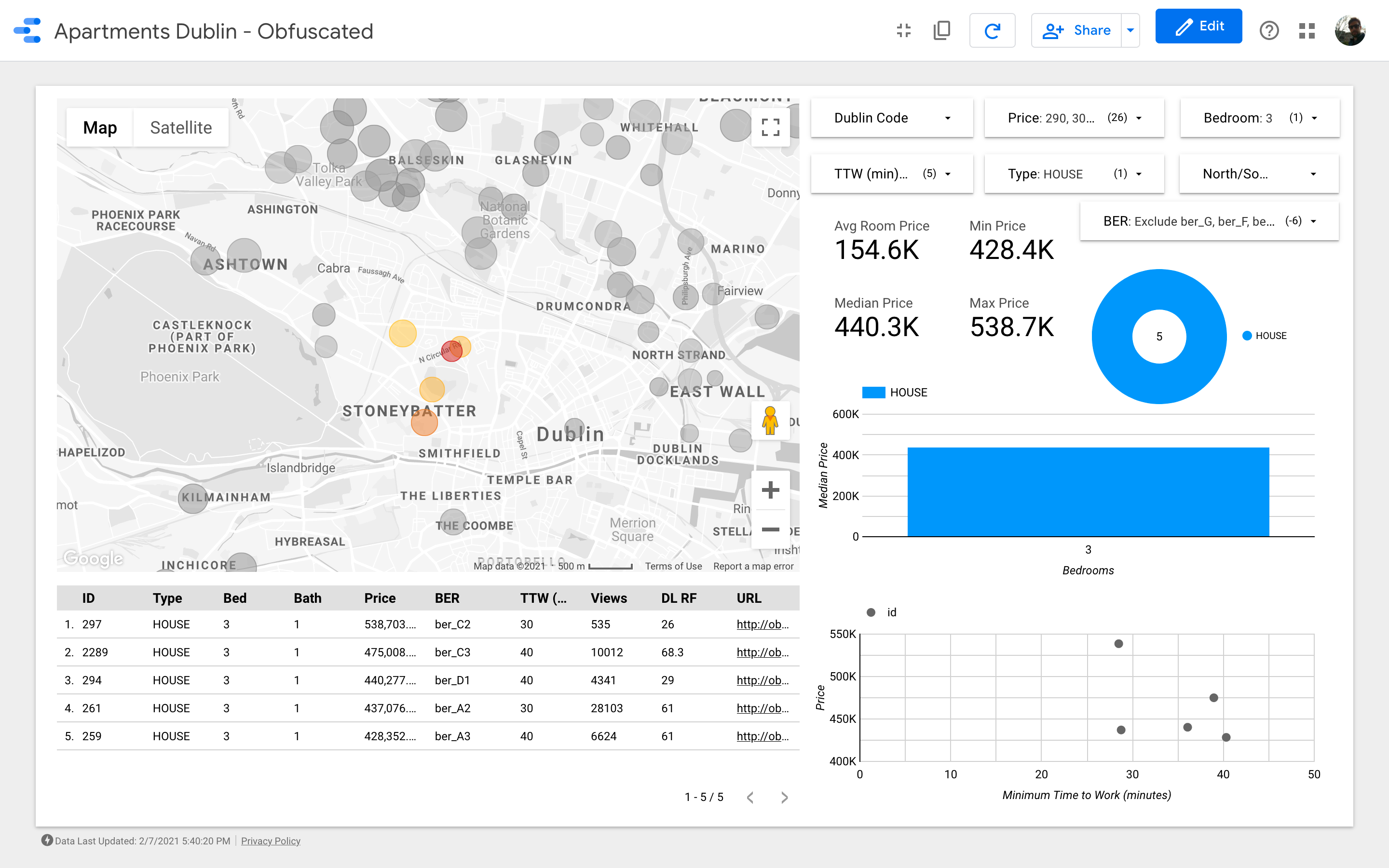Switch map to Satellite view
This screenshot has height=868, width=1389.
[x=181, y=127]
